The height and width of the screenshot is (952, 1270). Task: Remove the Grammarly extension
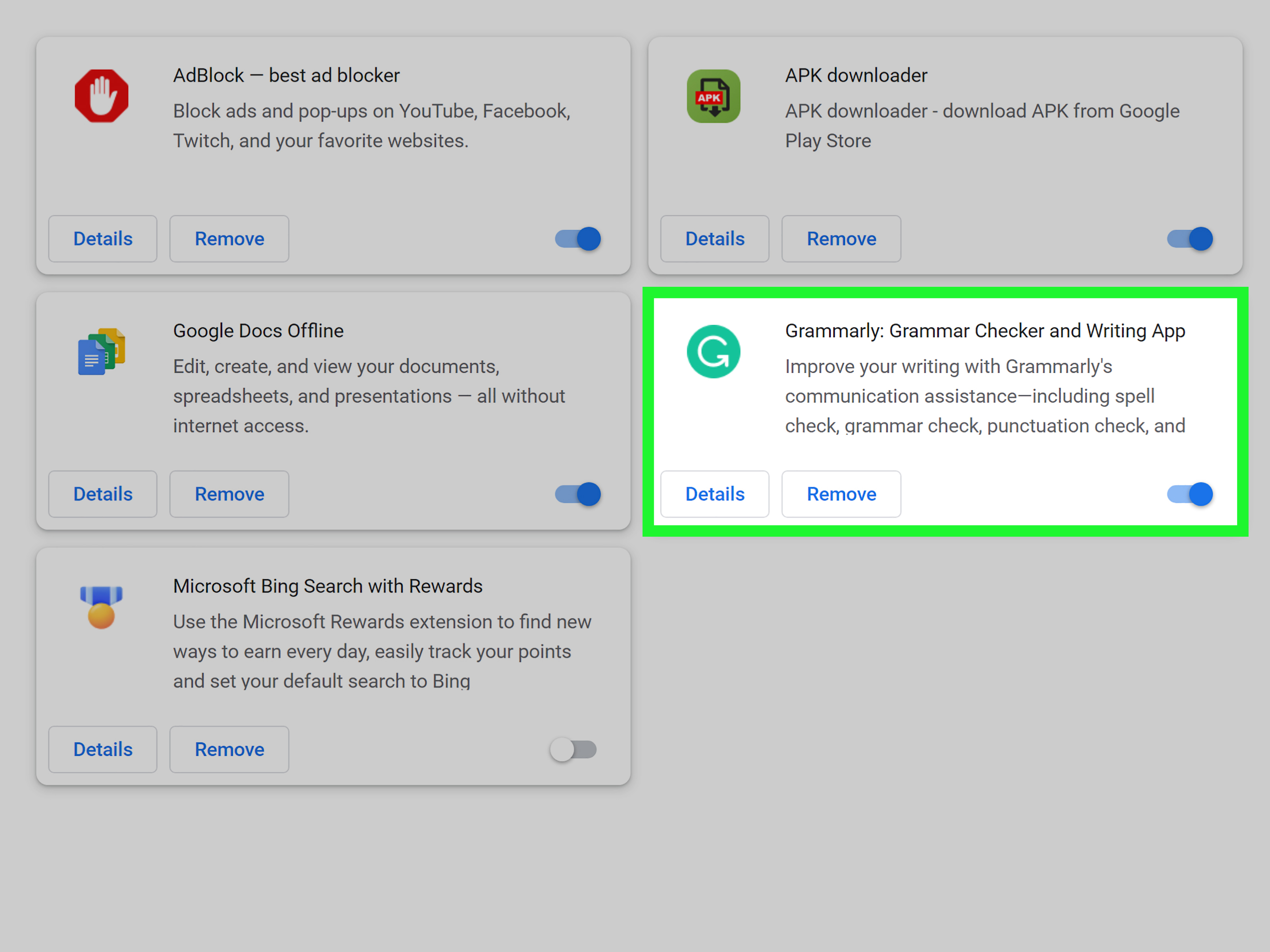(x=841, y=494)
